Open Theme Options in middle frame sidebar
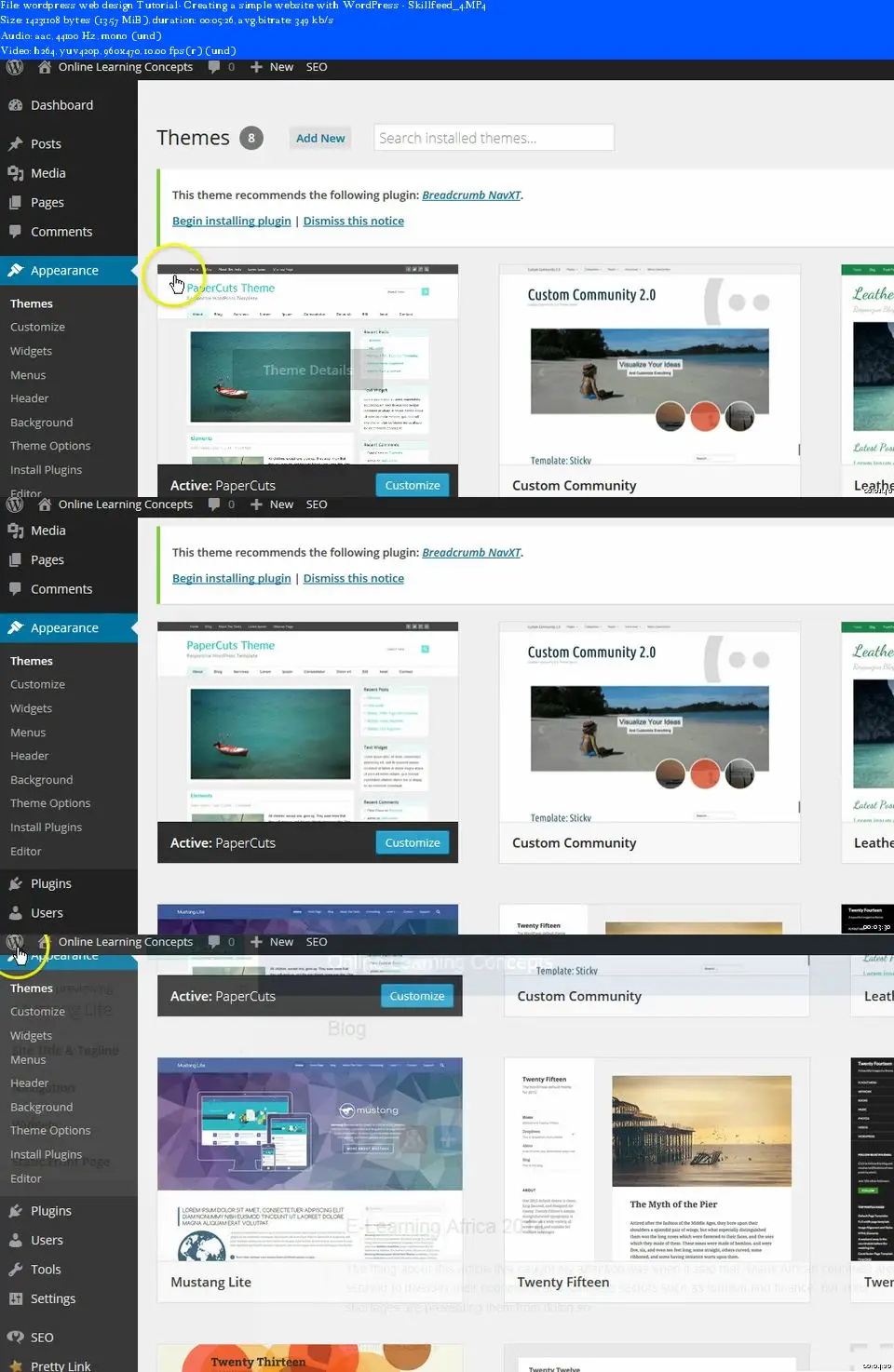894x1372 pixels. coord(50,803)
